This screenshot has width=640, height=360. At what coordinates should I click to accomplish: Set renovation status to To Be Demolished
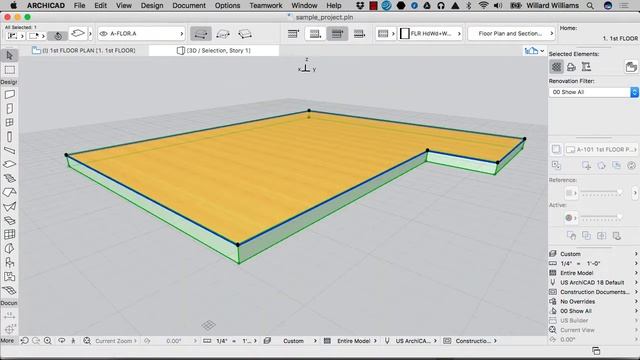[571, 67]
